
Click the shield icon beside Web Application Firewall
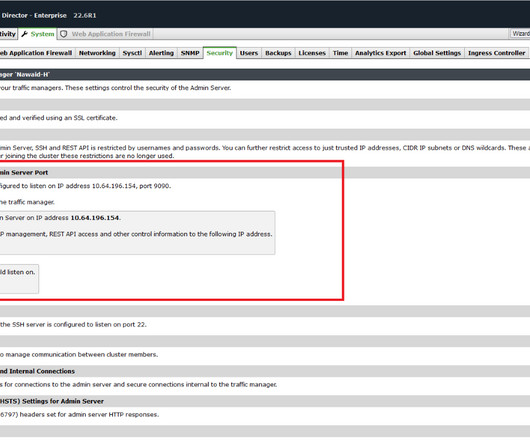[64, 34]
